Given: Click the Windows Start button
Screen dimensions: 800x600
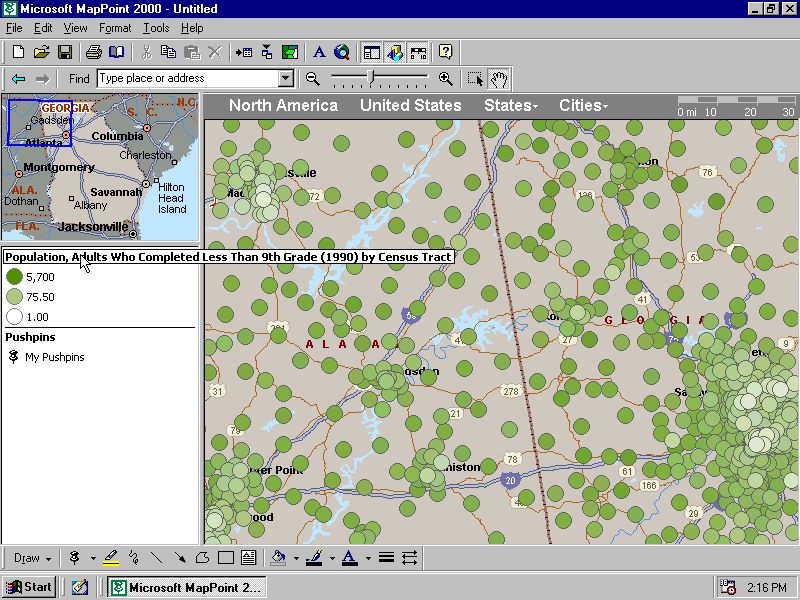Looking at the screenshot, I should click(x=29, y=587).
